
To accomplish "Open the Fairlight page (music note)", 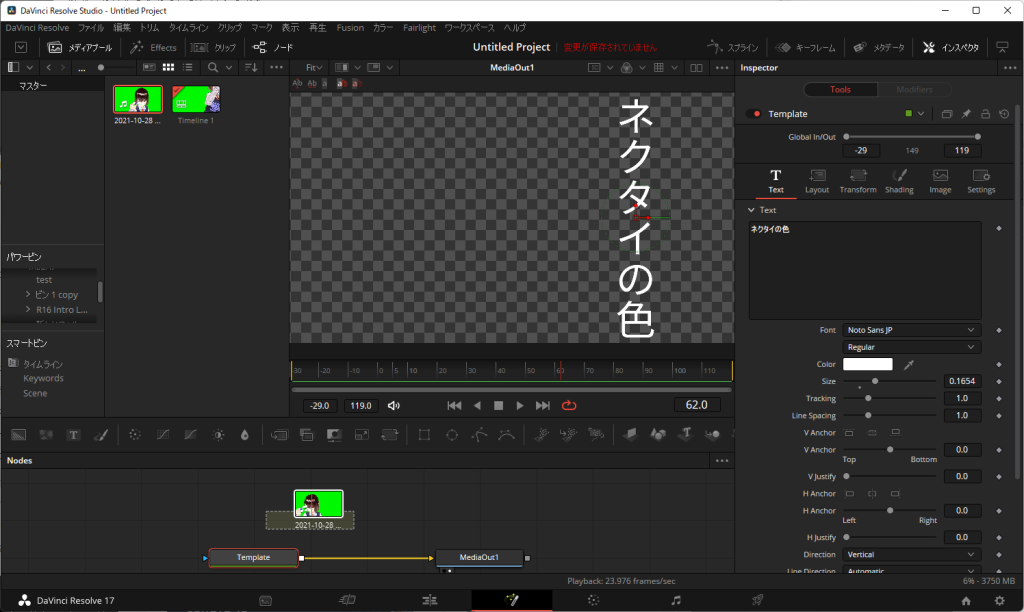I will click(x=675, y=600).
